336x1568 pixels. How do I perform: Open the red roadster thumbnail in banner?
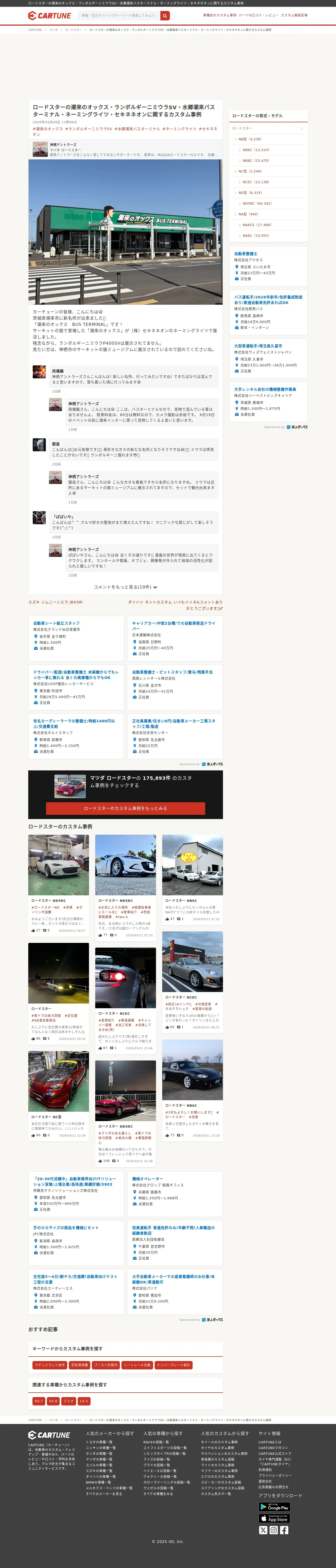click(x=70, y=786)
